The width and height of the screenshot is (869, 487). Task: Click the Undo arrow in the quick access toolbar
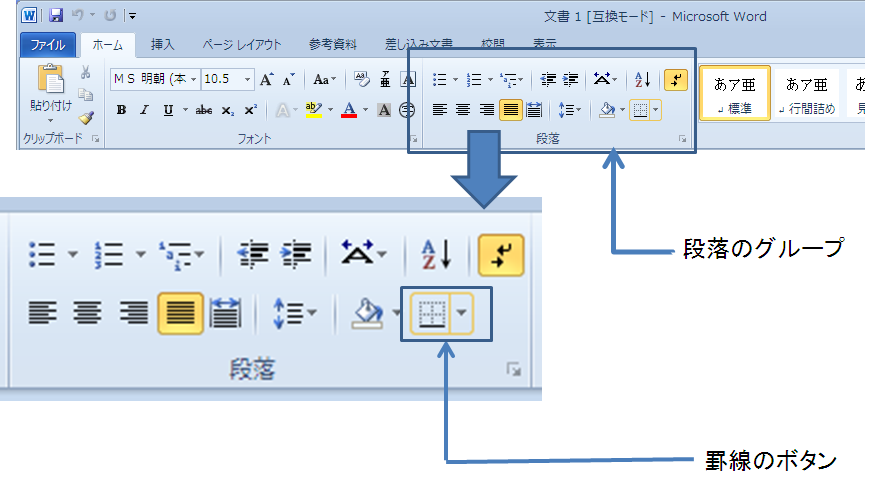(x=78, y=15)
